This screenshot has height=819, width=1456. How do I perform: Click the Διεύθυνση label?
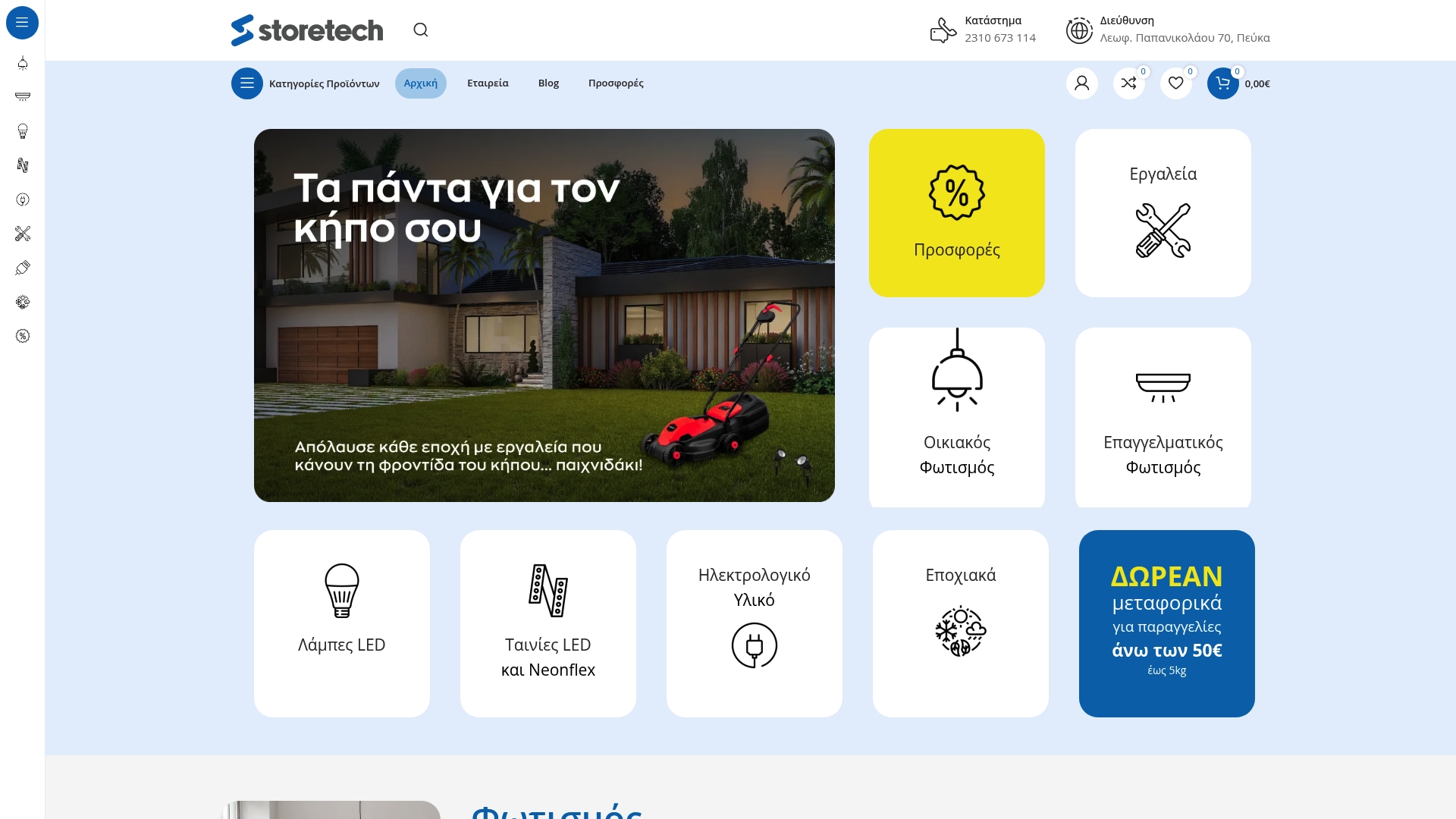(1128, 20)
